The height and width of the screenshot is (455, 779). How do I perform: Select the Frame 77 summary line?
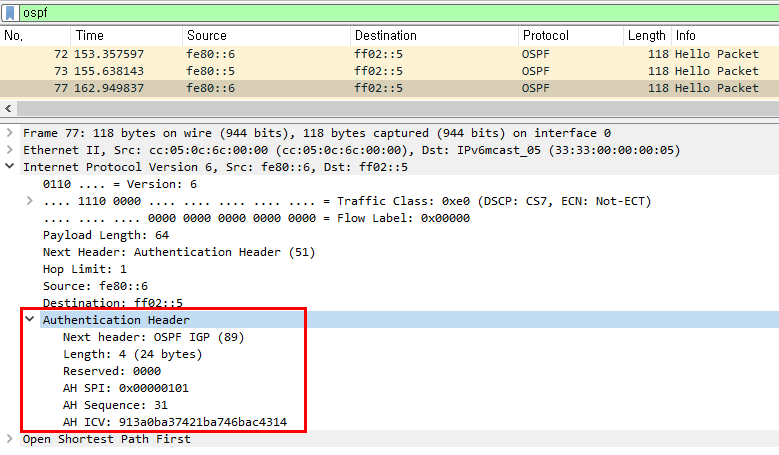pos(317,133)
